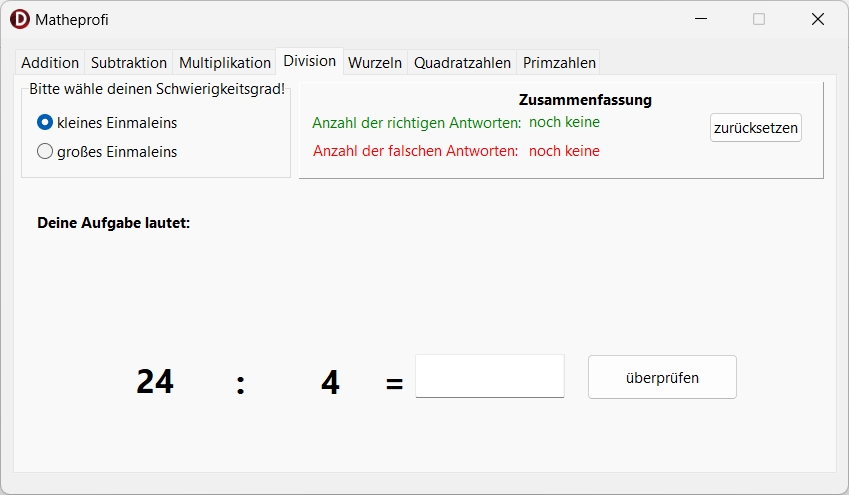849x495 pixels.
Task: Show the Primzahlen tab
Action: pyautogui.click(x=559, y=62)
